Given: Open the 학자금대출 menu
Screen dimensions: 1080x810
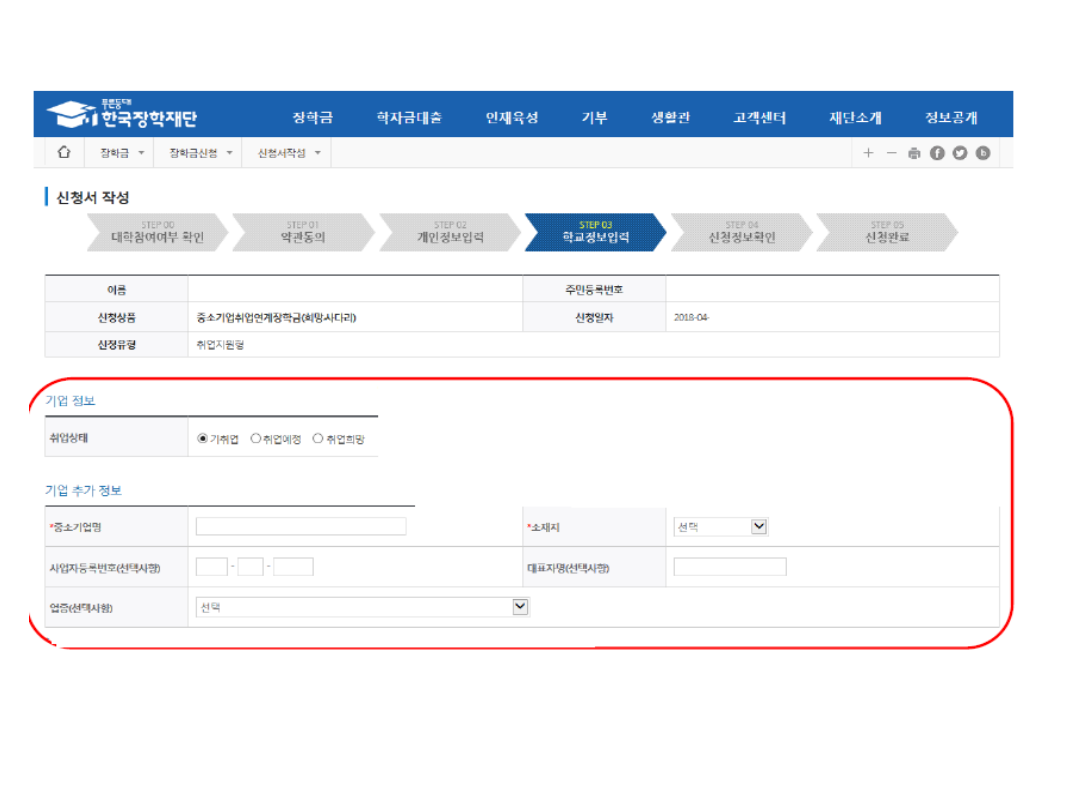Looking at the screenshot, I should tap(409, 118).
